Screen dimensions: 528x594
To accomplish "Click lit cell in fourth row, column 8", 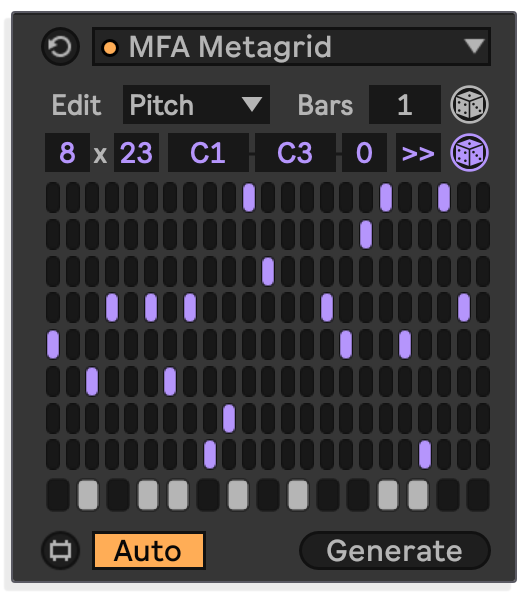I will [190, 308].
